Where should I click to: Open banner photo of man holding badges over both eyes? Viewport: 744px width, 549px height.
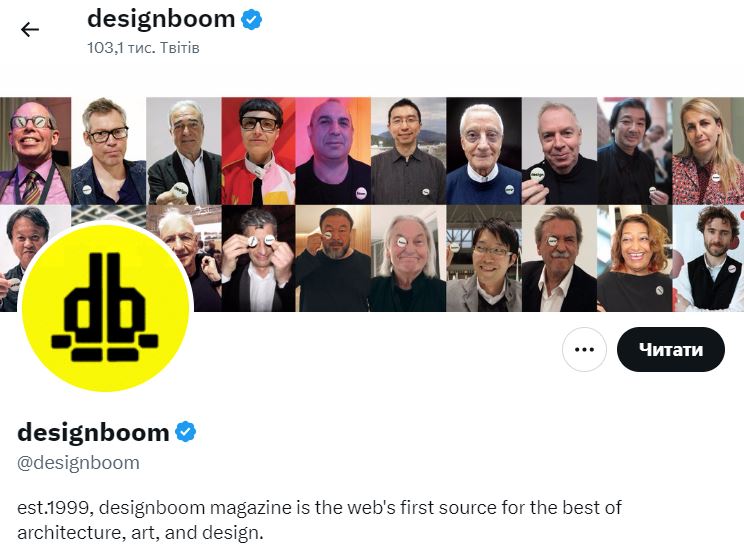[x=258, y=259]
